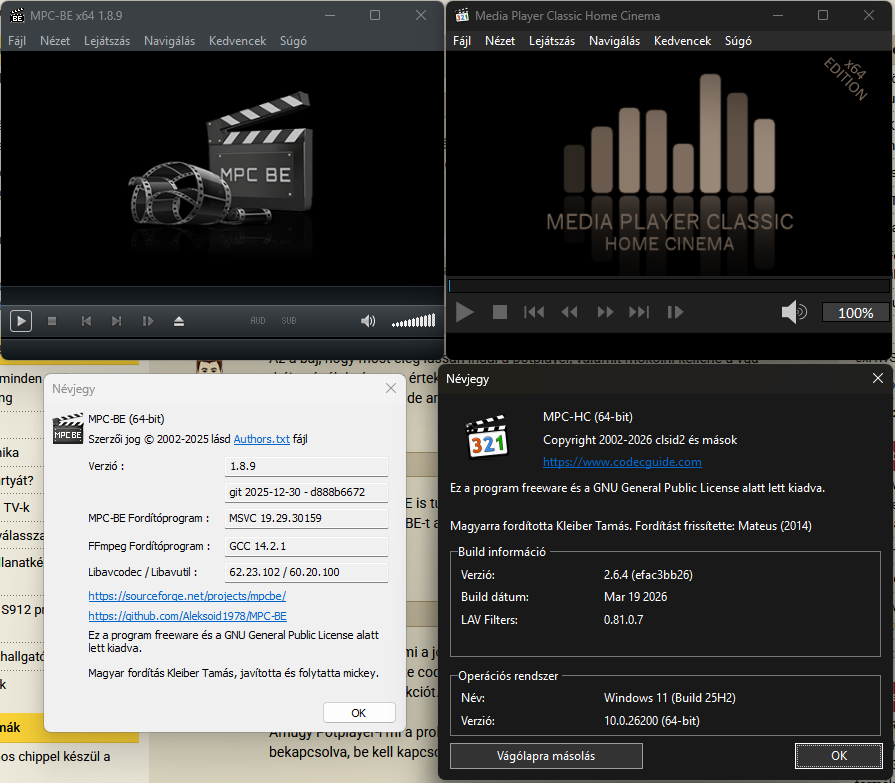Viewport: 895px width, 783px height.
Task: Click Windows 11 (Build 25H2) text
Action: 670,698
